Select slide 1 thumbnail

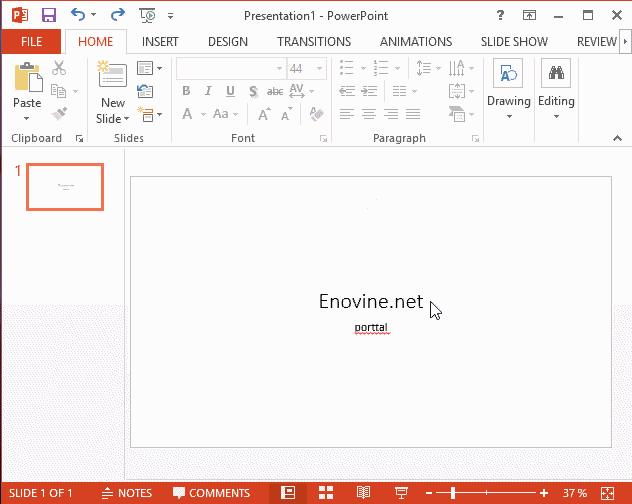click(65, 187)
